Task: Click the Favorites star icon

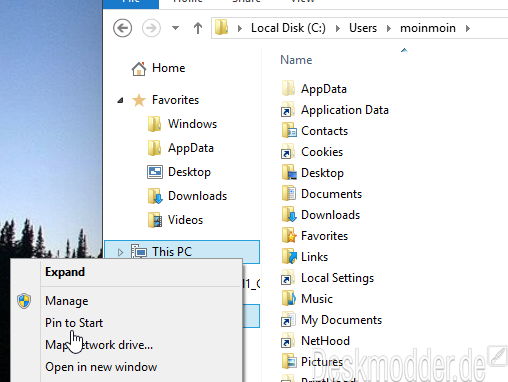Action: 139,100
